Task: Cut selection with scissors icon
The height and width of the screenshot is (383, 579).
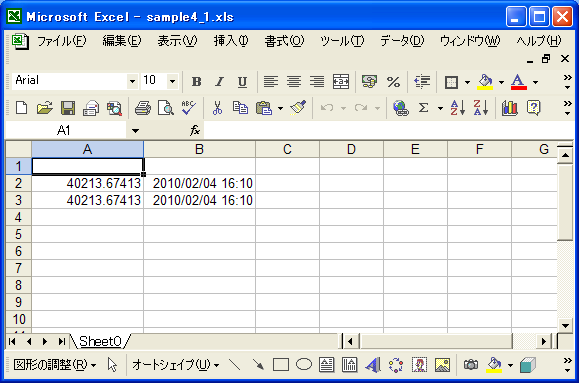Action: [x=217, y=108]
